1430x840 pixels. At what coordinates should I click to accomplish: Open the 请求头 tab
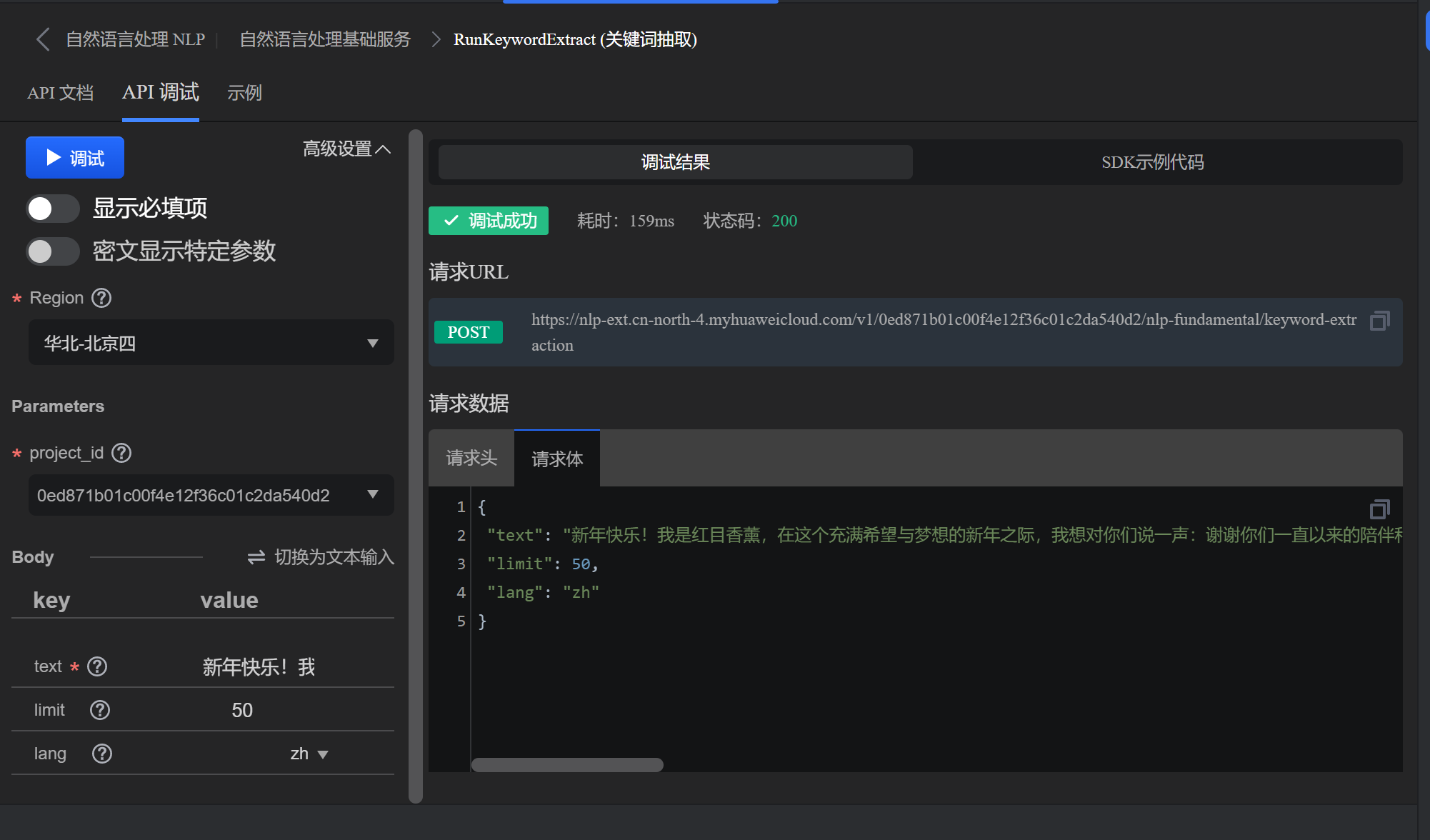tap(471, 458)
